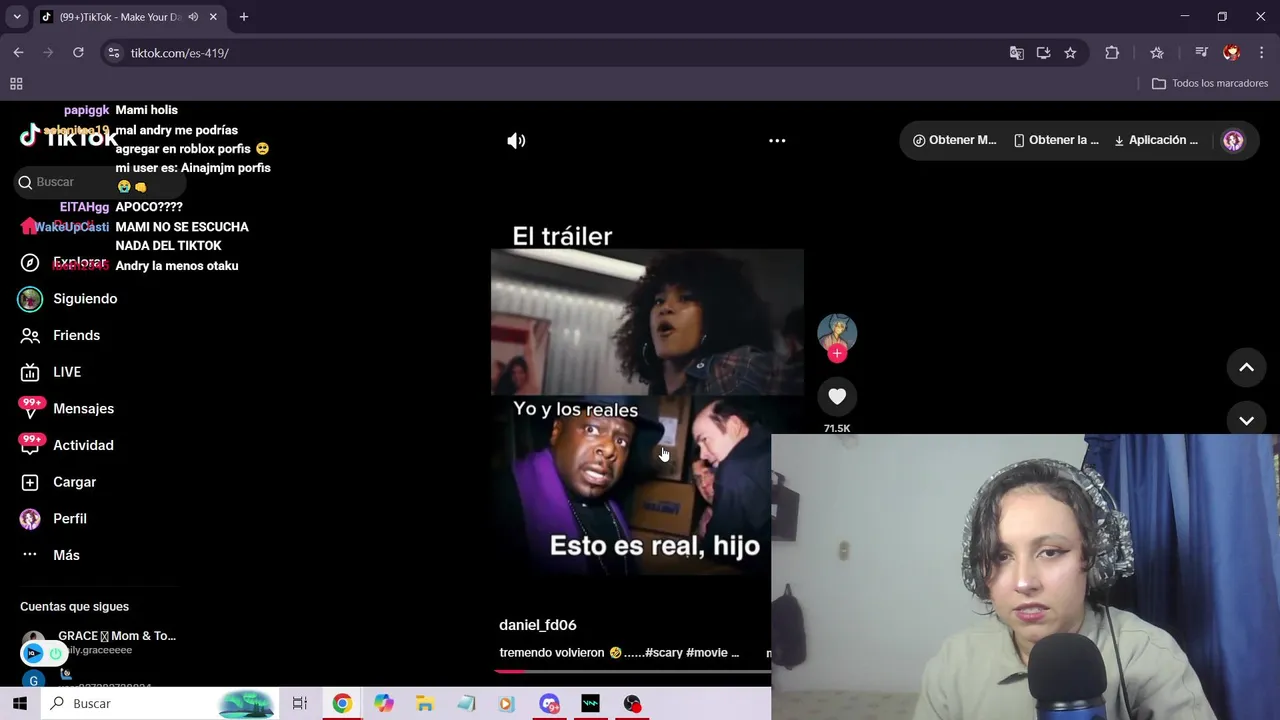Expand the Más menu
The height and width of the screenshot is (720, 1280).
point(50,555)
